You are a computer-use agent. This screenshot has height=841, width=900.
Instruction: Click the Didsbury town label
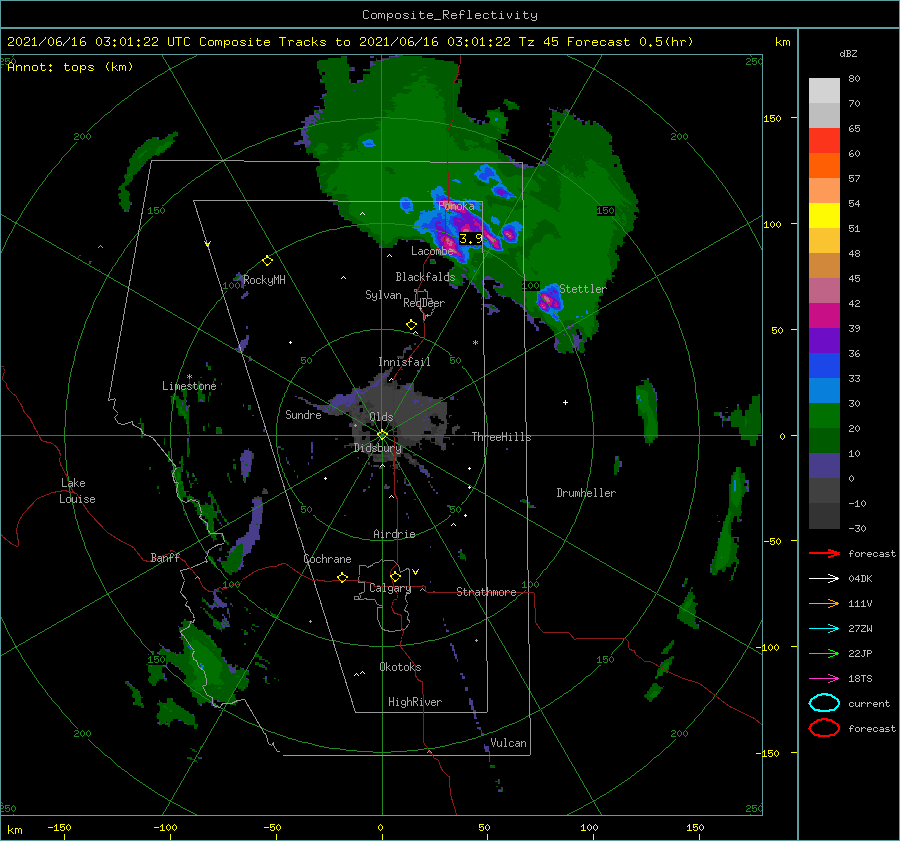(x=378, y=448)
